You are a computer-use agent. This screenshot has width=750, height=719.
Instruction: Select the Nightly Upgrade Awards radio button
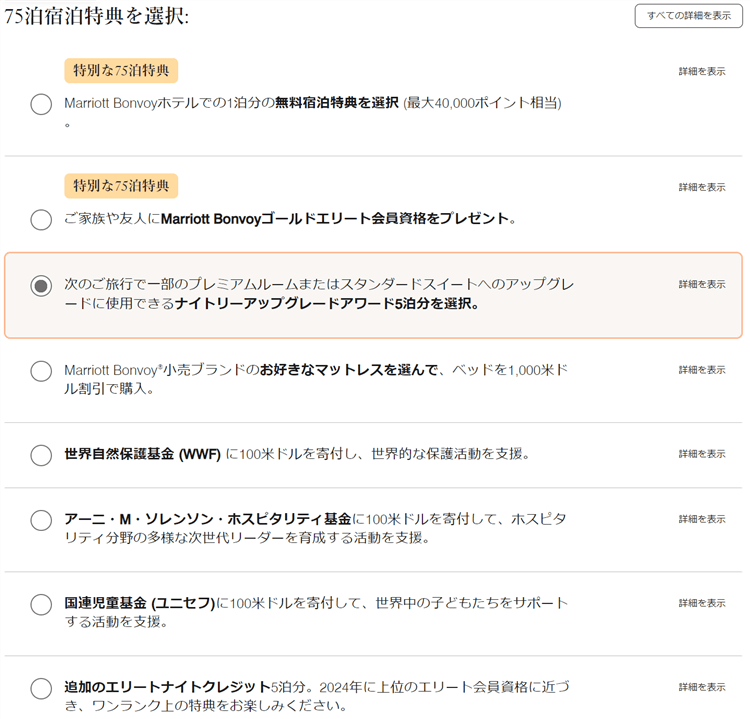tap(41, 286)
